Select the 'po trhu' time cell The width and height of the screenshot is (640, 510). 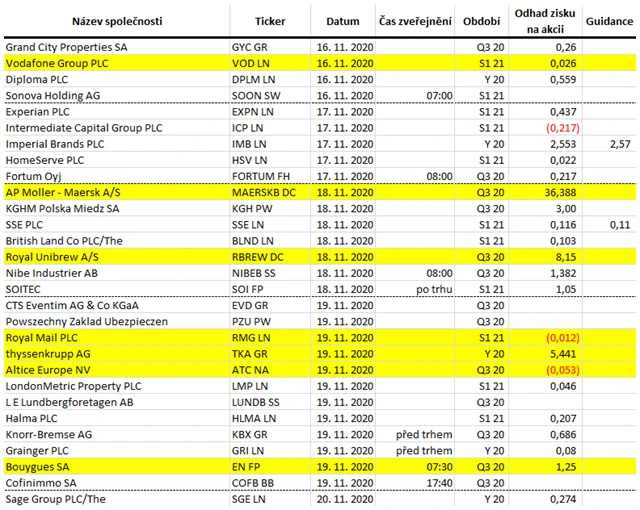point(413,289)
